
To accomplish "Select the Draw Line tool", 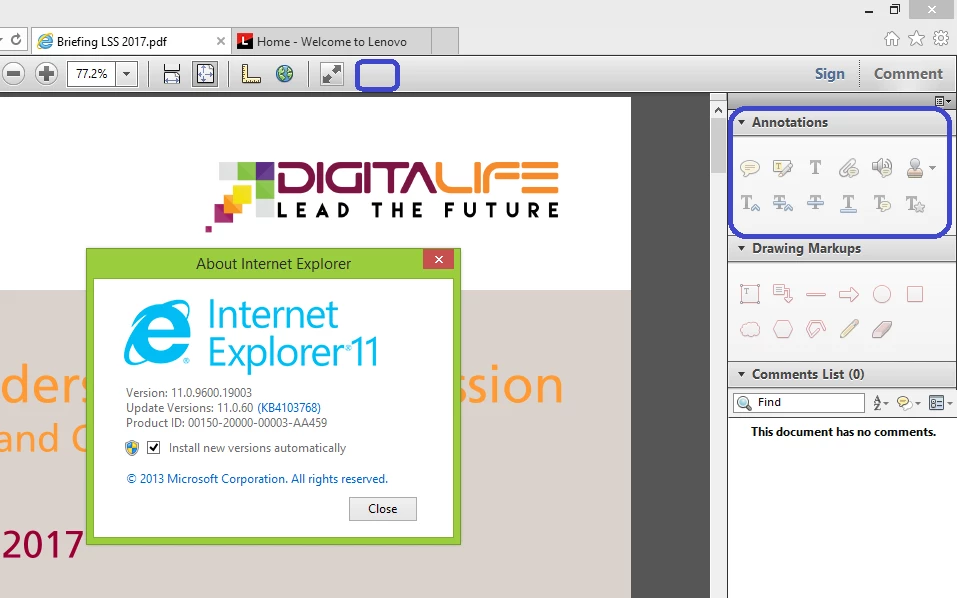I will coord(815,294).
